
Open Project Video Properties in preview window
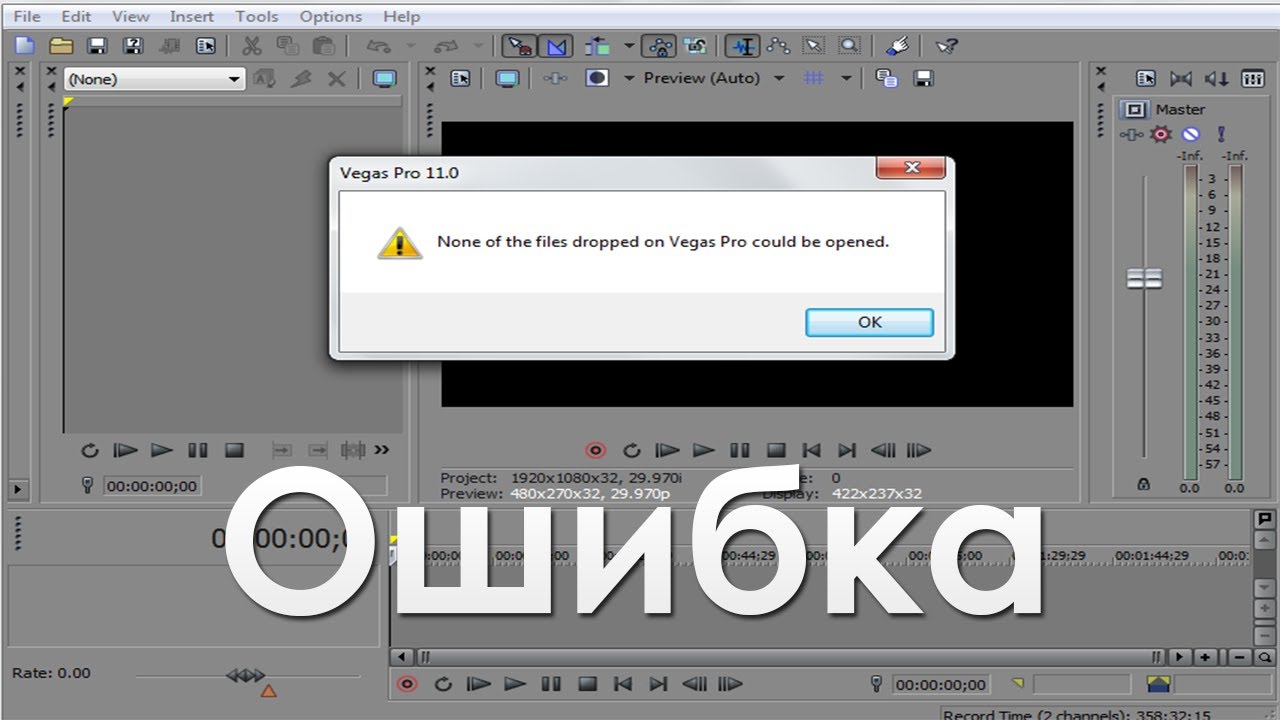point(460,78)
